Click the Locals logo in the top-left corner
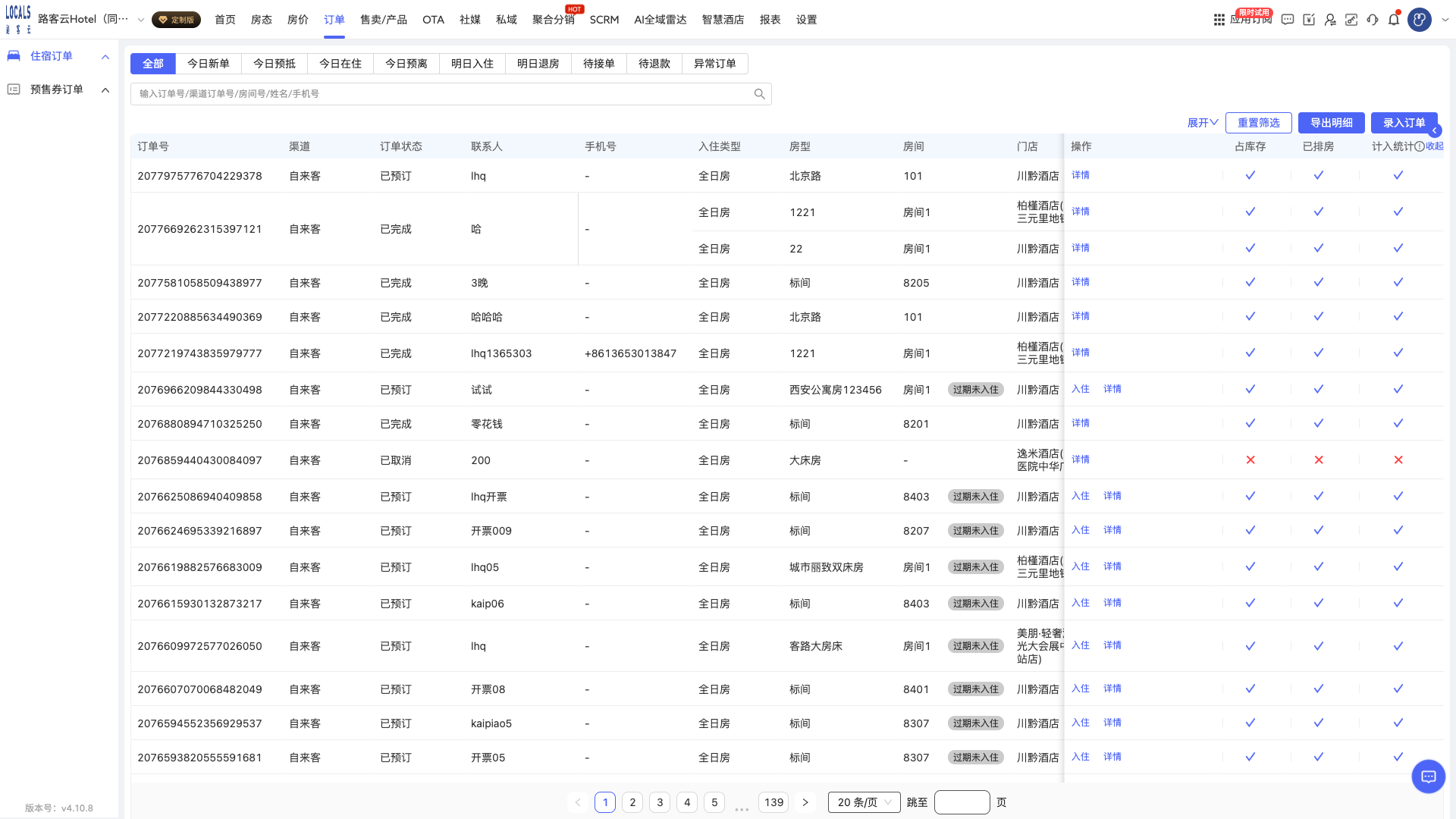Viewport: 1456px width, 819px height. (18, 20)
